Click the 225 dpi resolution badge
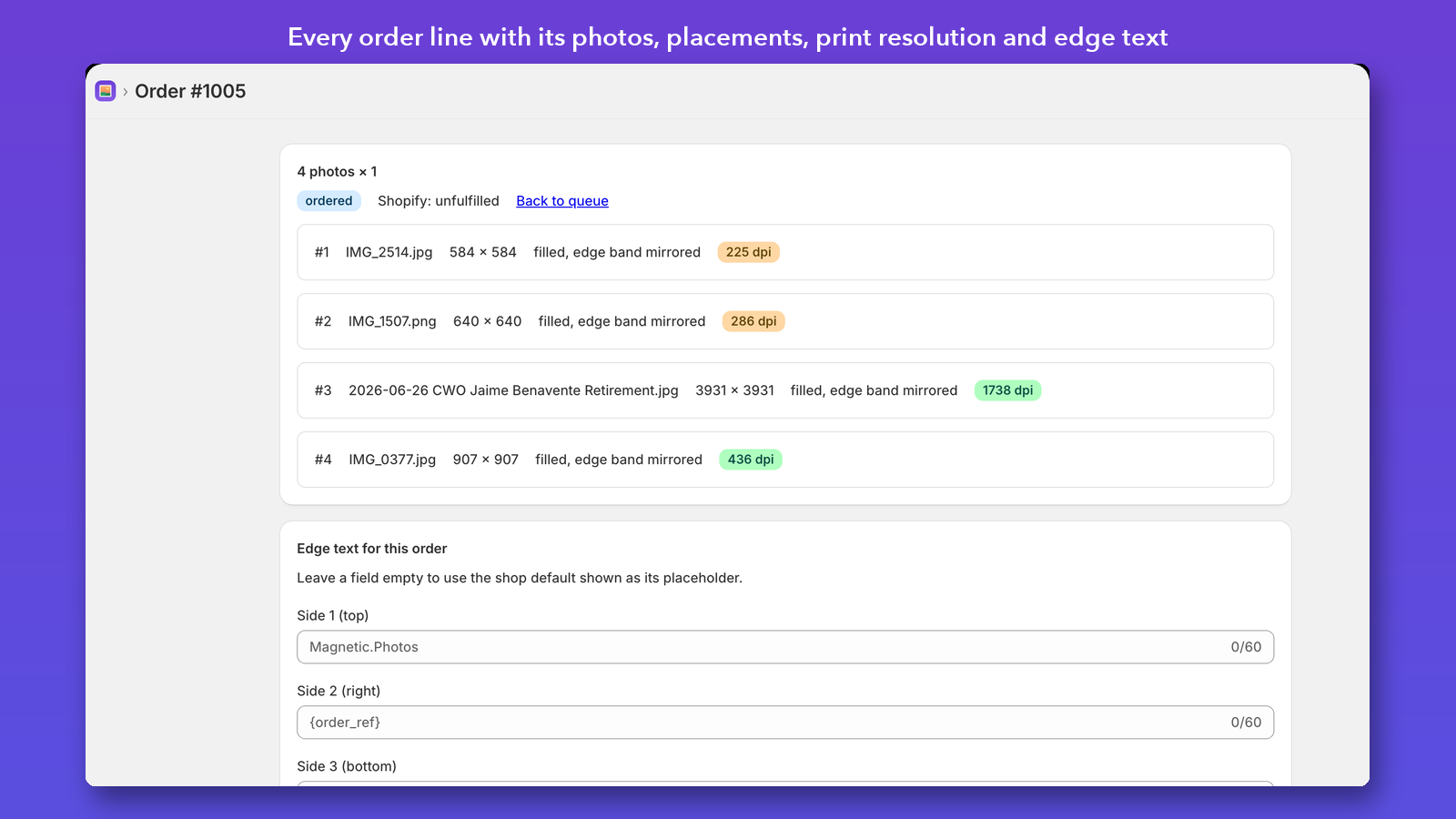The width and height of the screenshot is (1456, 819). [748, 252]
